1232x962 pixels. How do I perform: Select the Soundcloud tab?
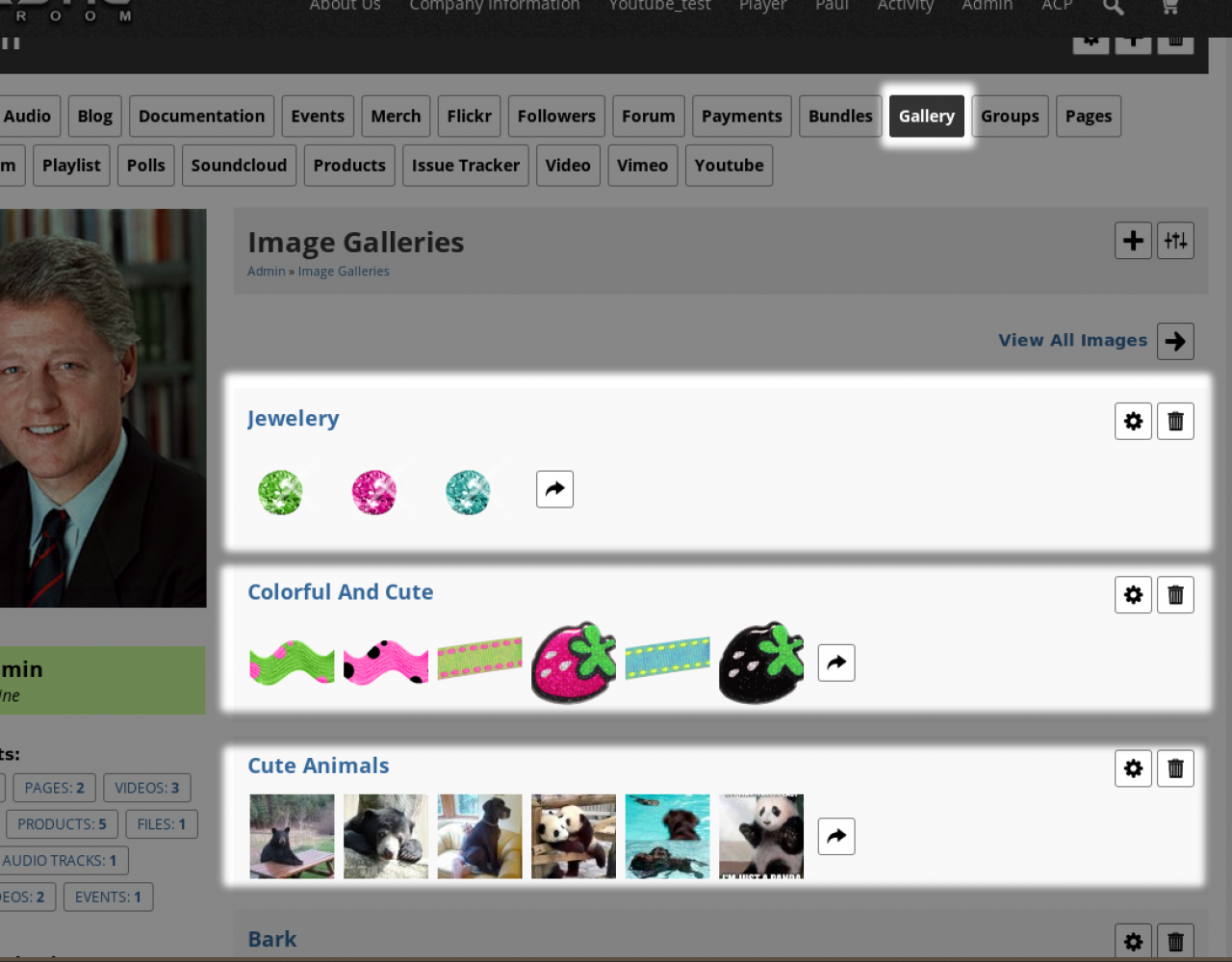pyautogui.click(x=239, y=166)
